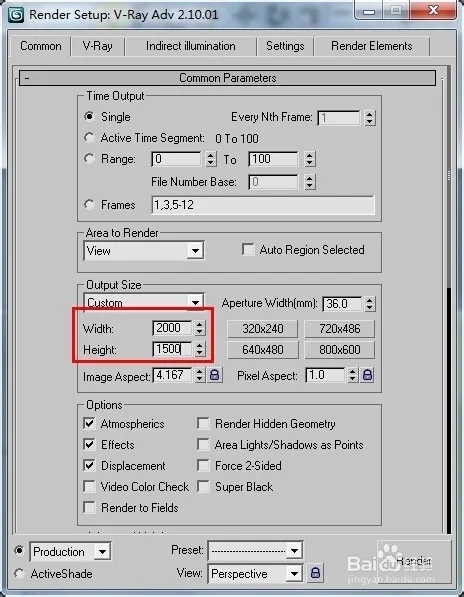Open the V-Ray tab
464x597 pixels.
(x=97, y=46)
